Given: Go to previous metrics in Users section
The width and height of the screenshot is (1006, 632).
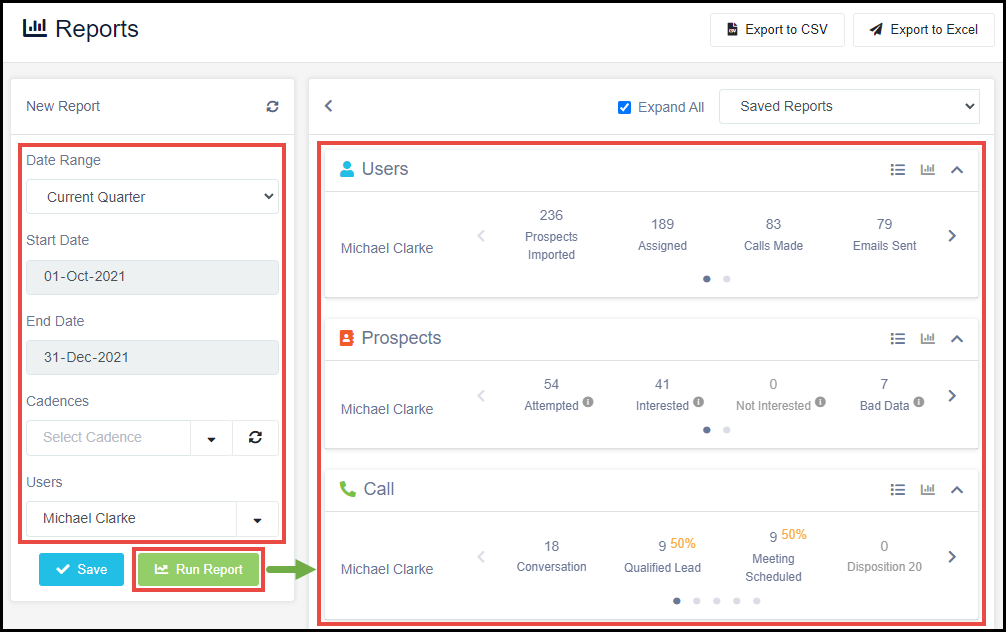Looking at the screenshot, I should pyautogui.click(x=481, y=236).
